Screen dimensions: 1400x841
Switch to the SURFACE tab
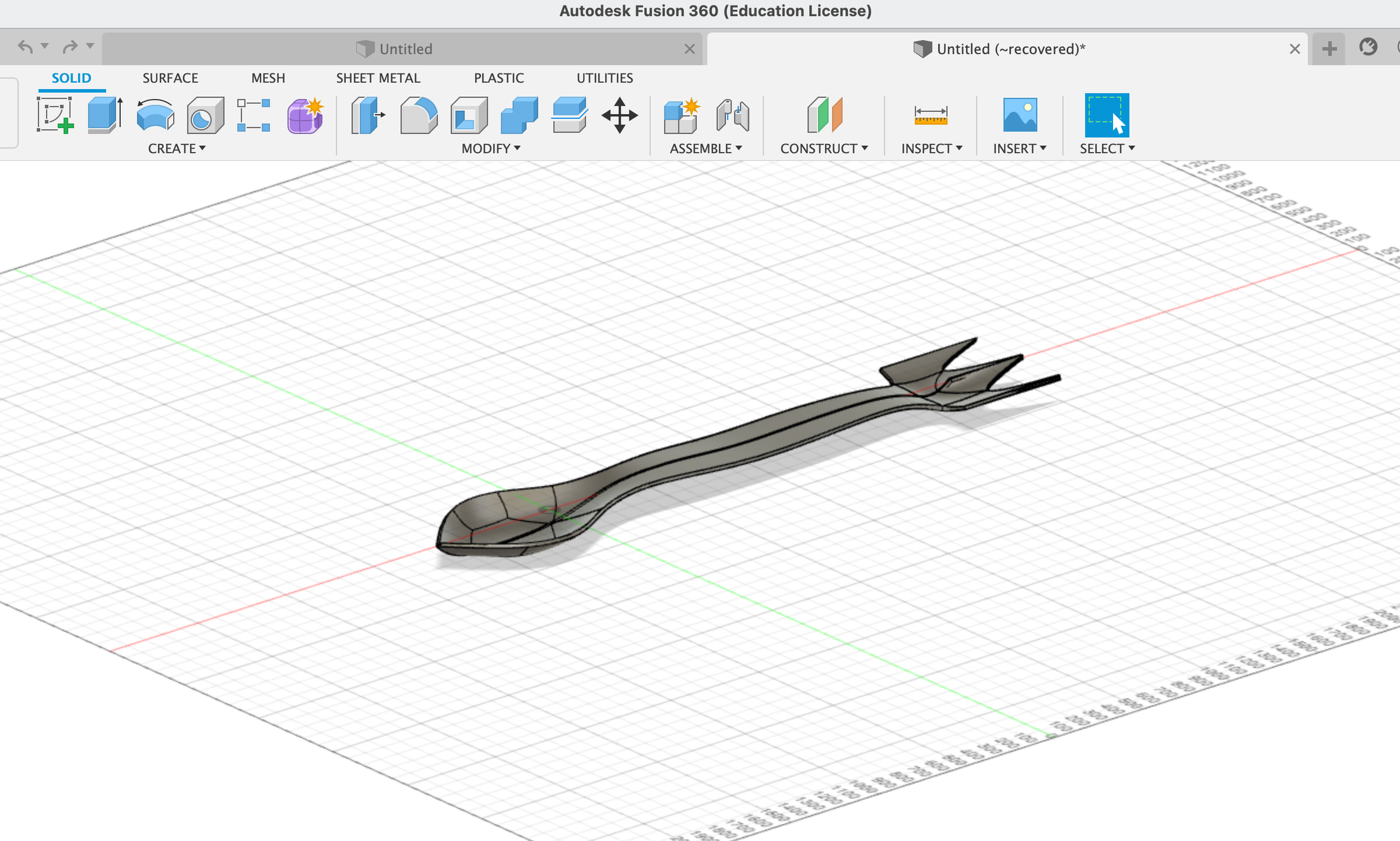tap(170, 78)
